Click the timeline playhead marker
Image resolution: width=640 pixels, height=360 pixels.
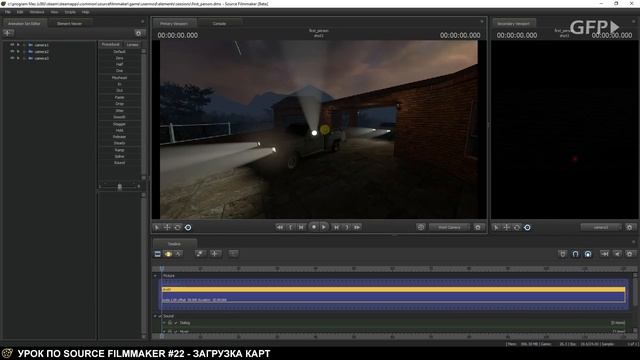coord(162,269)
